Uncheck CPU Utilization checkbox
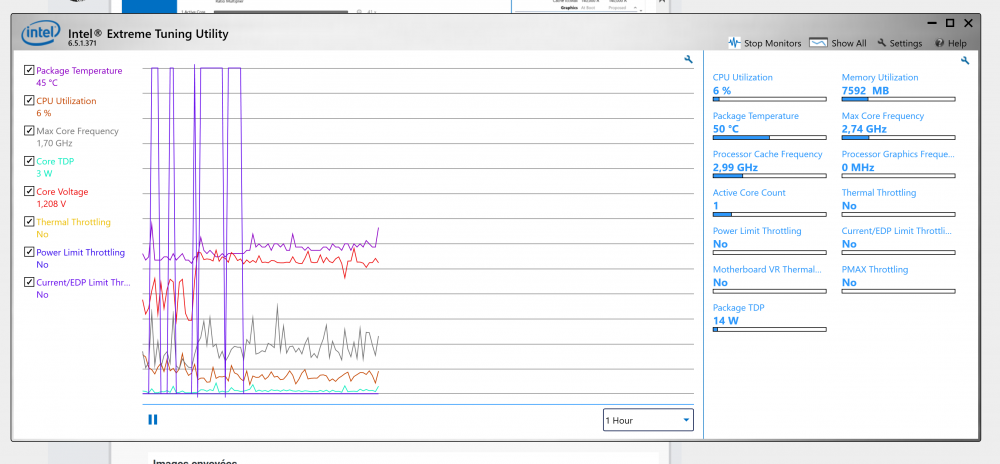 pyautogui.click(x=29, y=100)
